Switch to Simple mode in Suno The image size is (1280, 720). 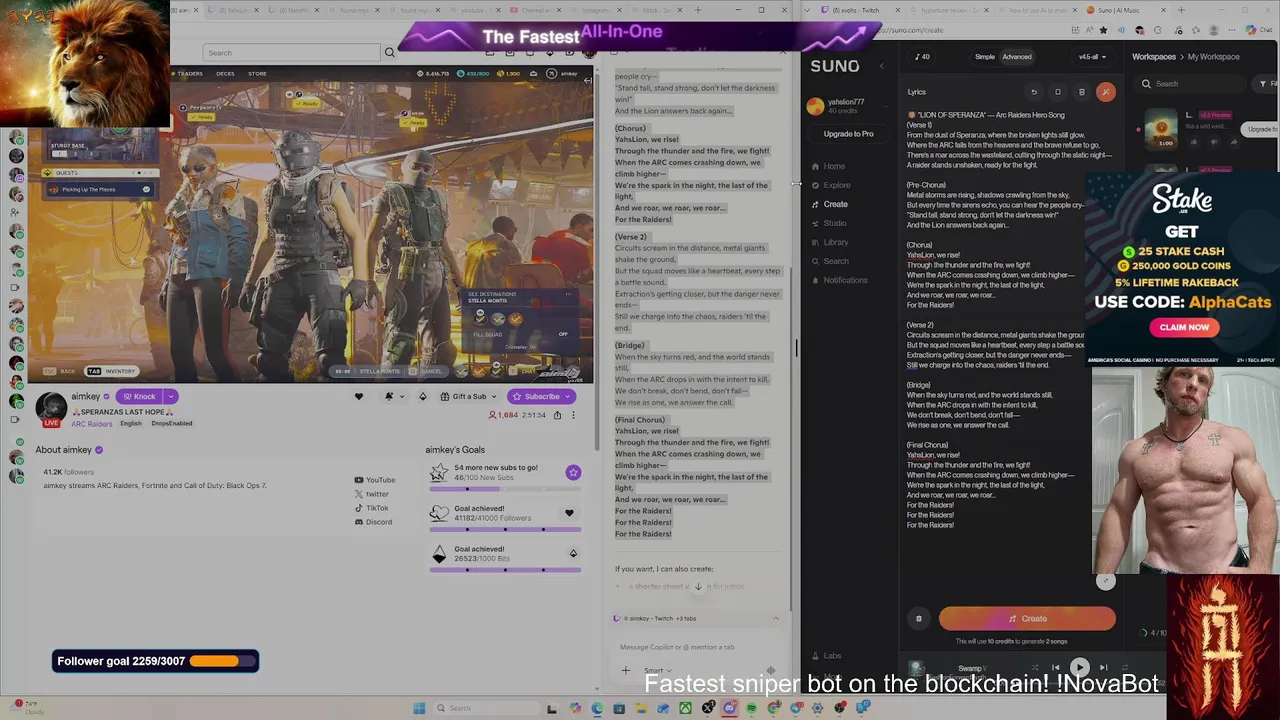984,57
